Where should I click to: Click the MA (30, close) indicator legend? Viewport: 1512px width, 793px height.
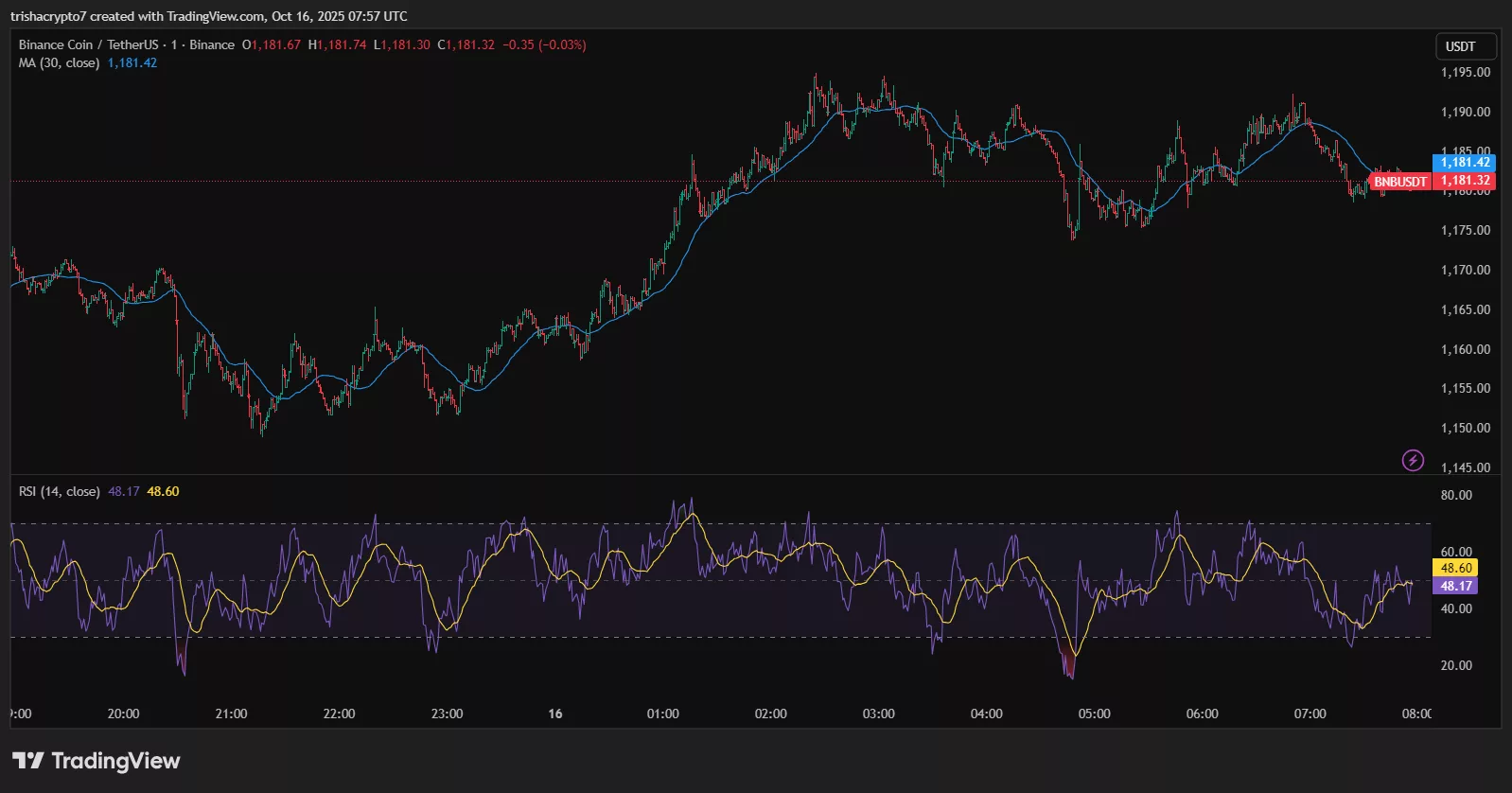point(59,62)
